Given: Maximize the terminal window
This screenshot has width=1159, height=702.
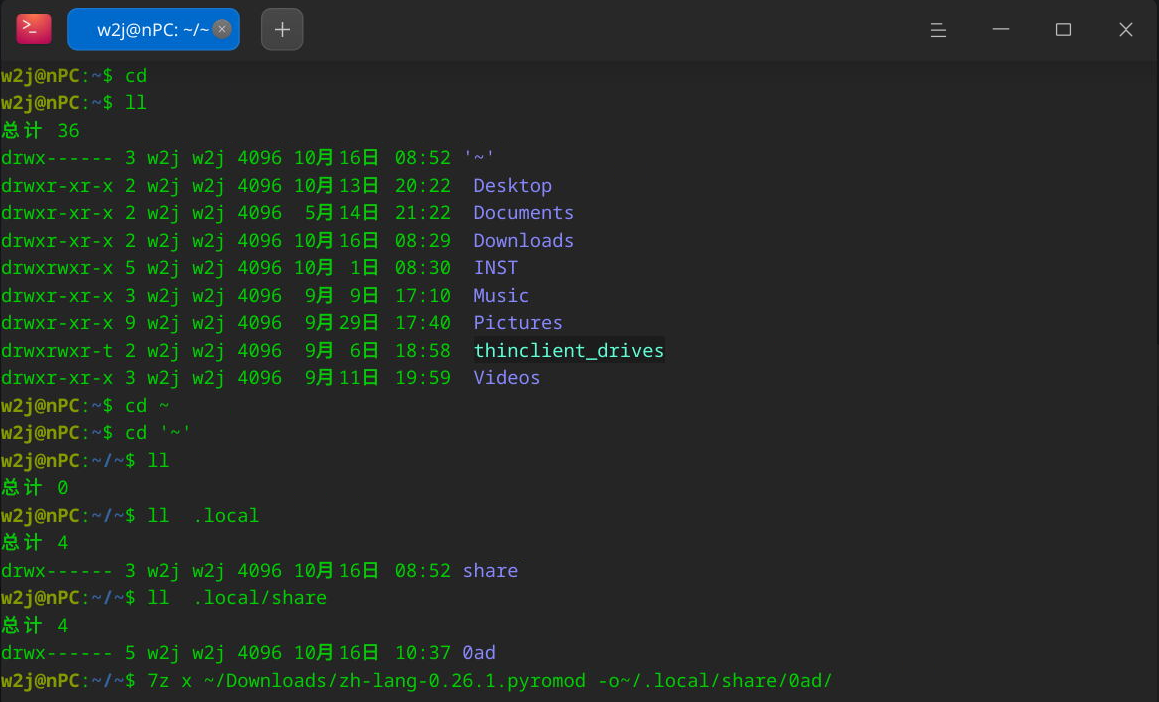Looking at the screenshot, I should (x=1063, y=30).
